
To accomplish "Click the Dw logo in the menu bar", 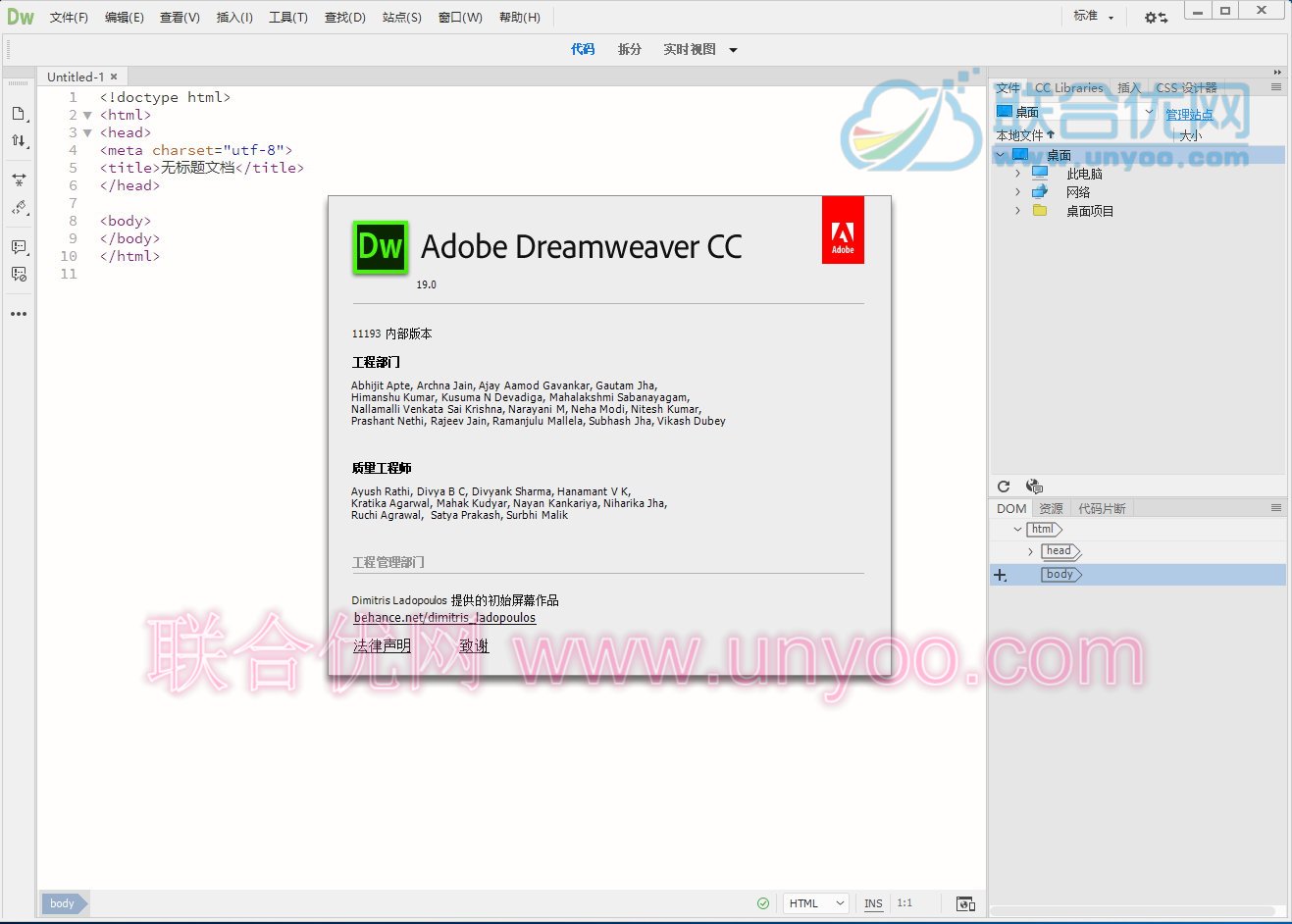I will (21, 17).
